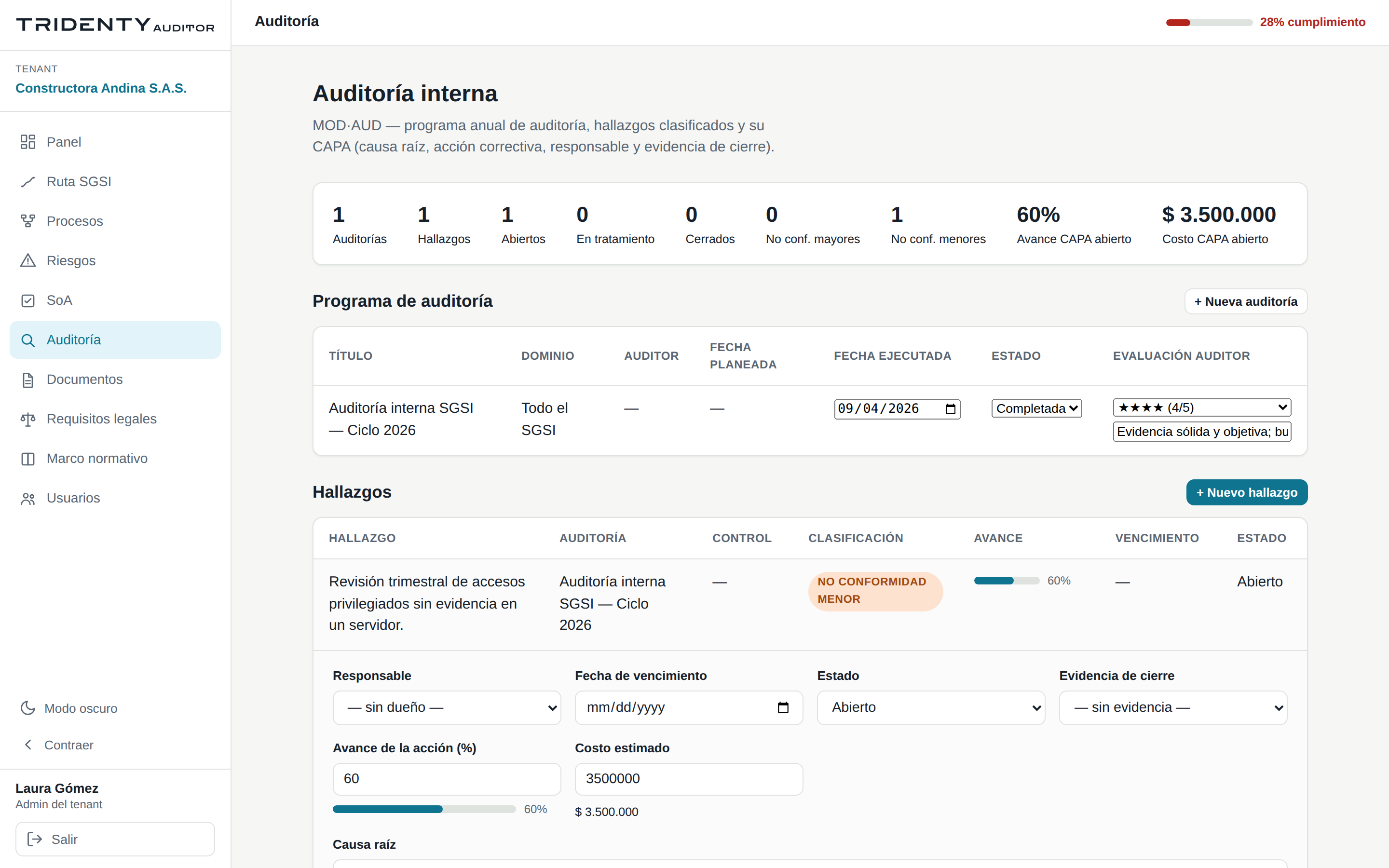Image resolution: width=1389 pixels, height=868 pixels.
Task: Go to Riesgos in the sidebar
Action: click(x=115, y=260)
